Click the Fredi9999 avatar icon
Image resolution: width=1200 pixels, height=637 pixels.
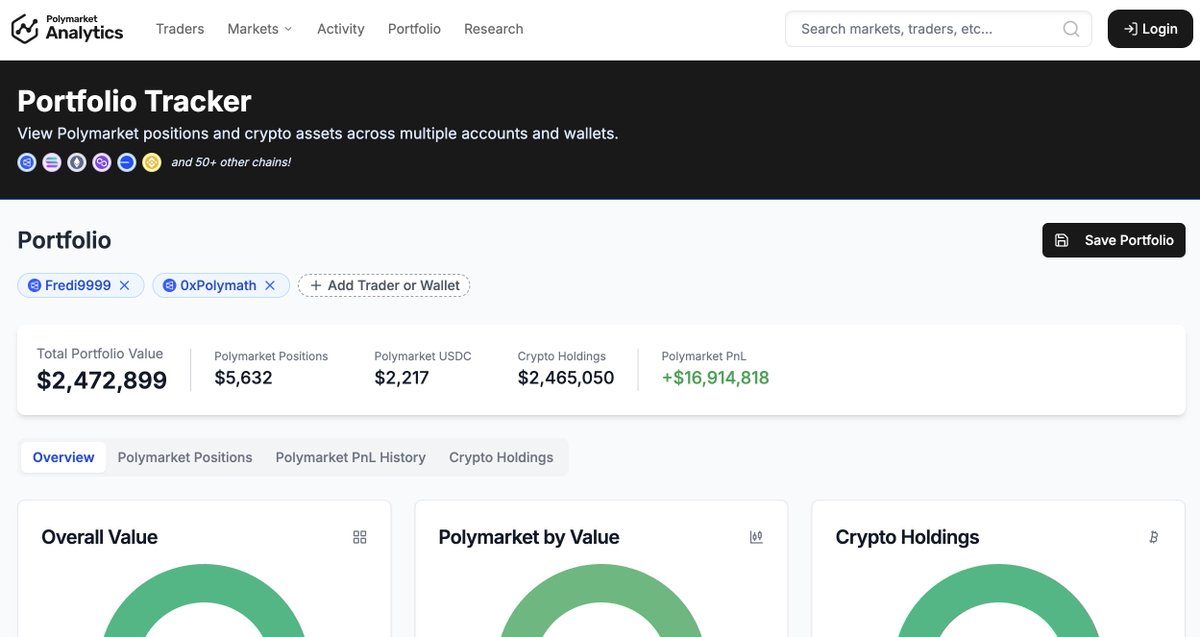pos(33,285)
